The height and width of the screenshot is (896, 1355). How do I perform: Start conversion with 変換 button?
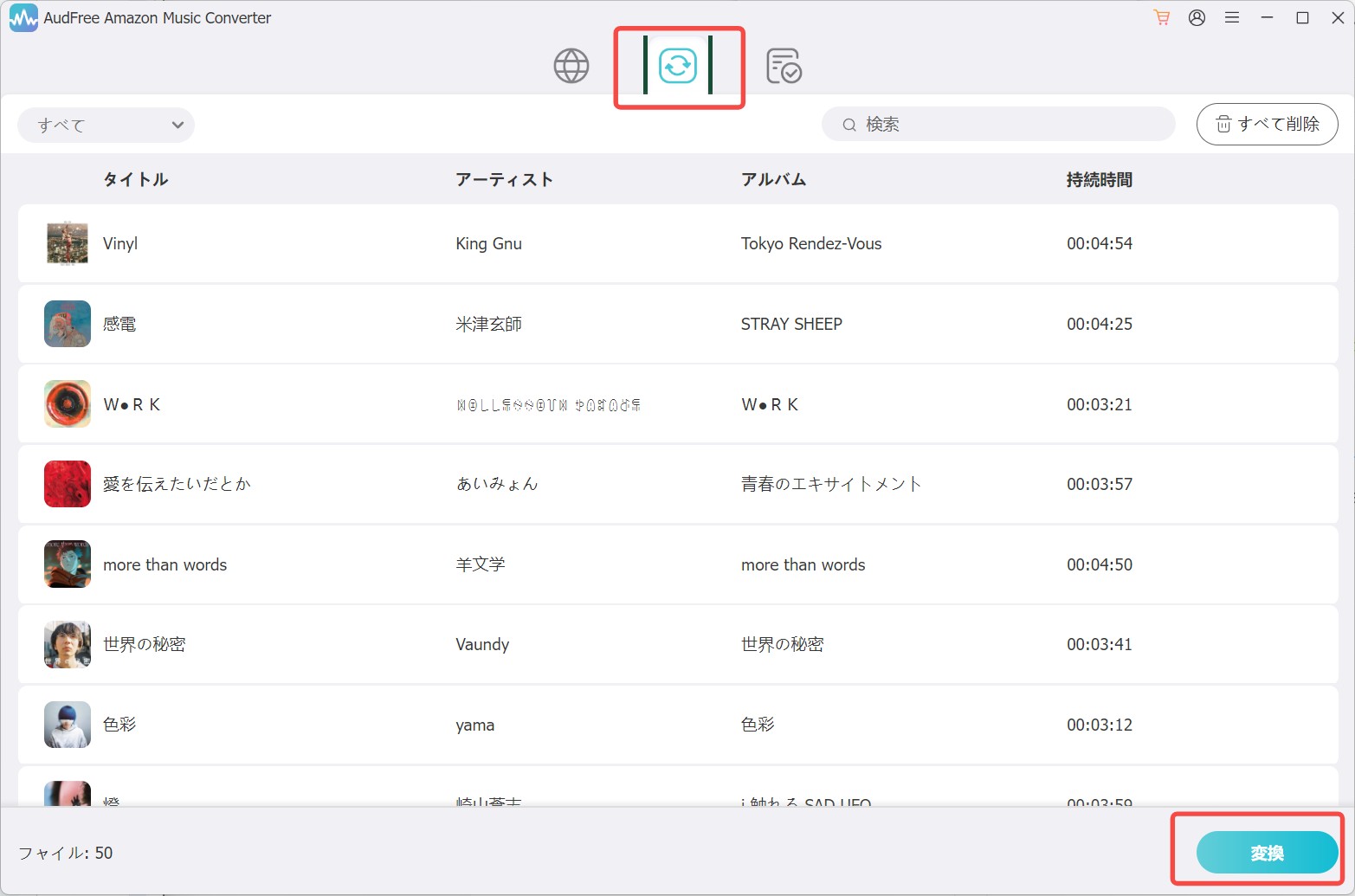point(1268,853)
